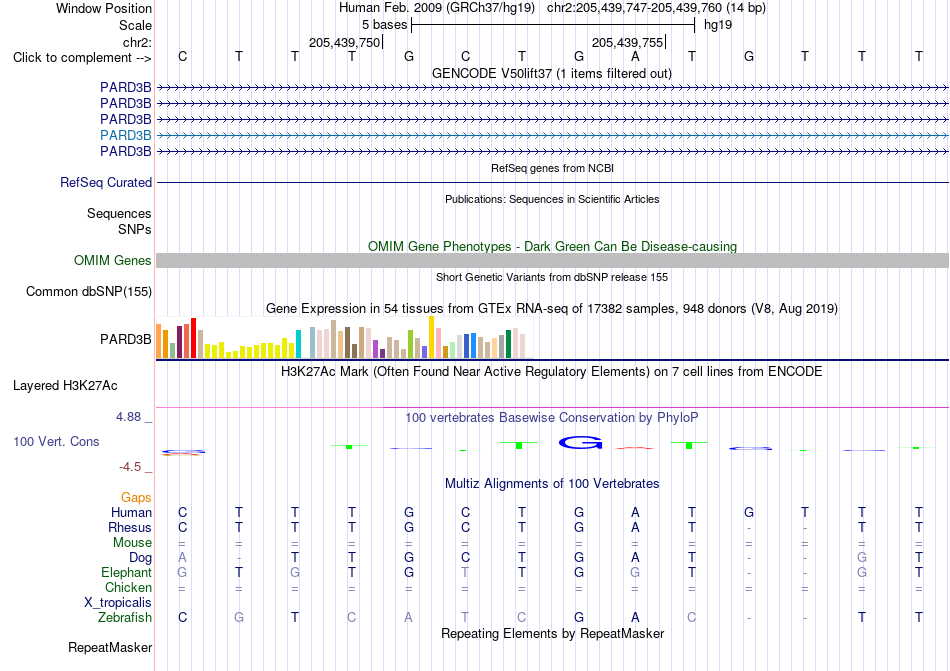Click 'RefSeq genes from NCBI' title
Screen dimensions: 950x671
[x=552, y=168]
